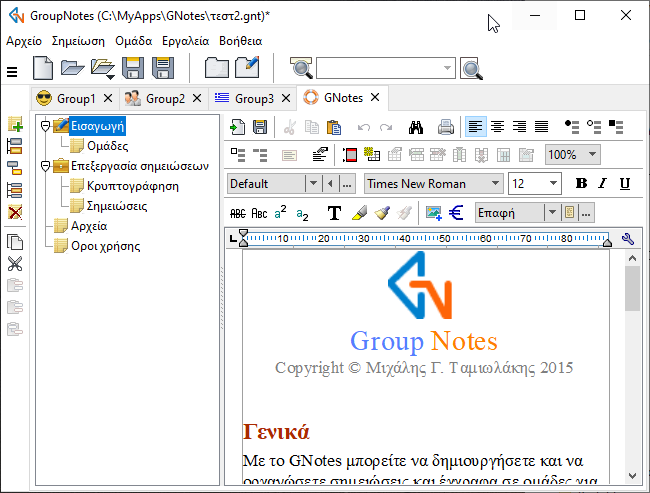Collapse the Εισαγωγή tree node

tap(46, 126)
